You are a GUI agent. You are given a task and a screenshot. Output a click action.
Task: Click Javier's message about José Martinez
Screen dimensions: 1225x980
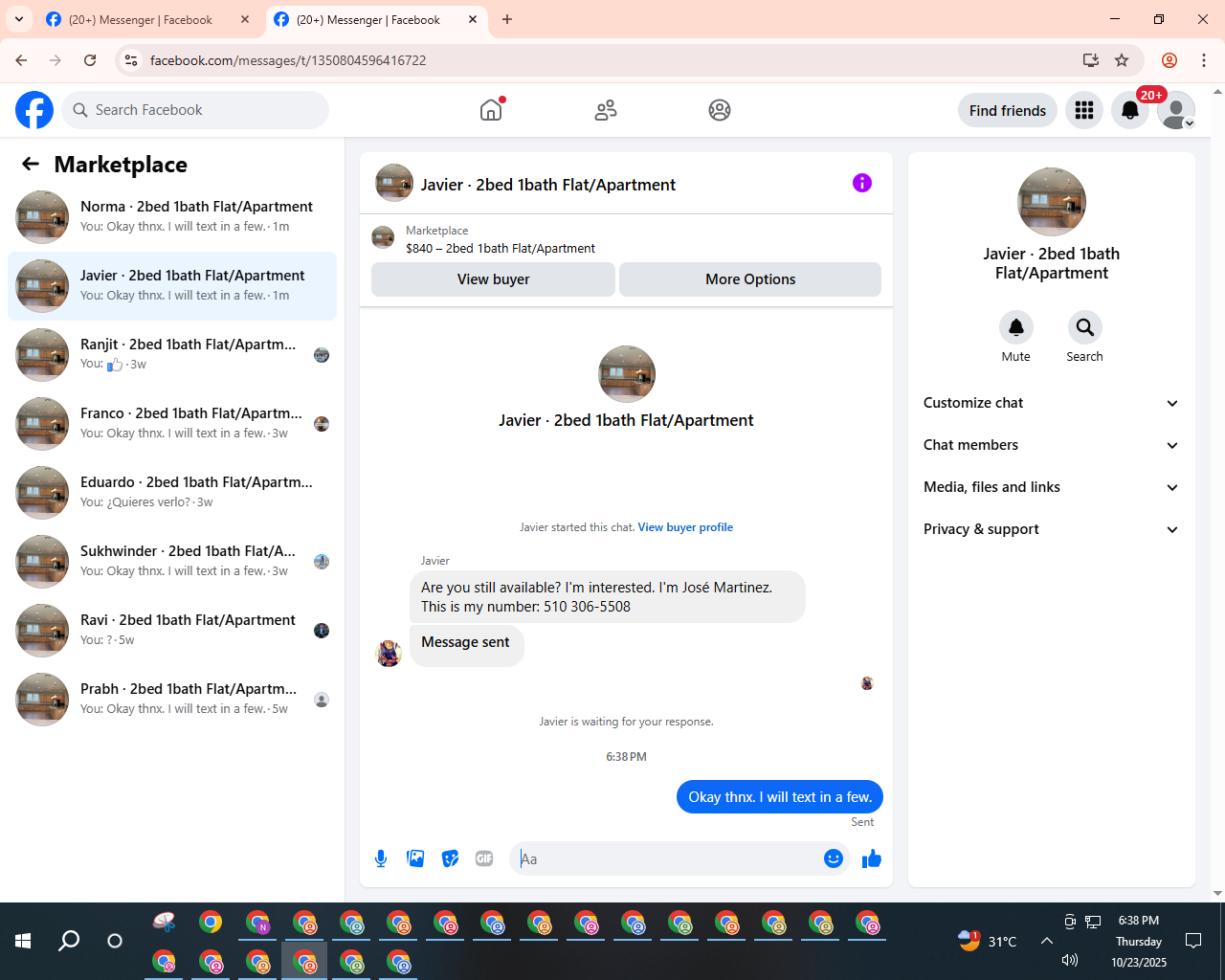point(608,597)
